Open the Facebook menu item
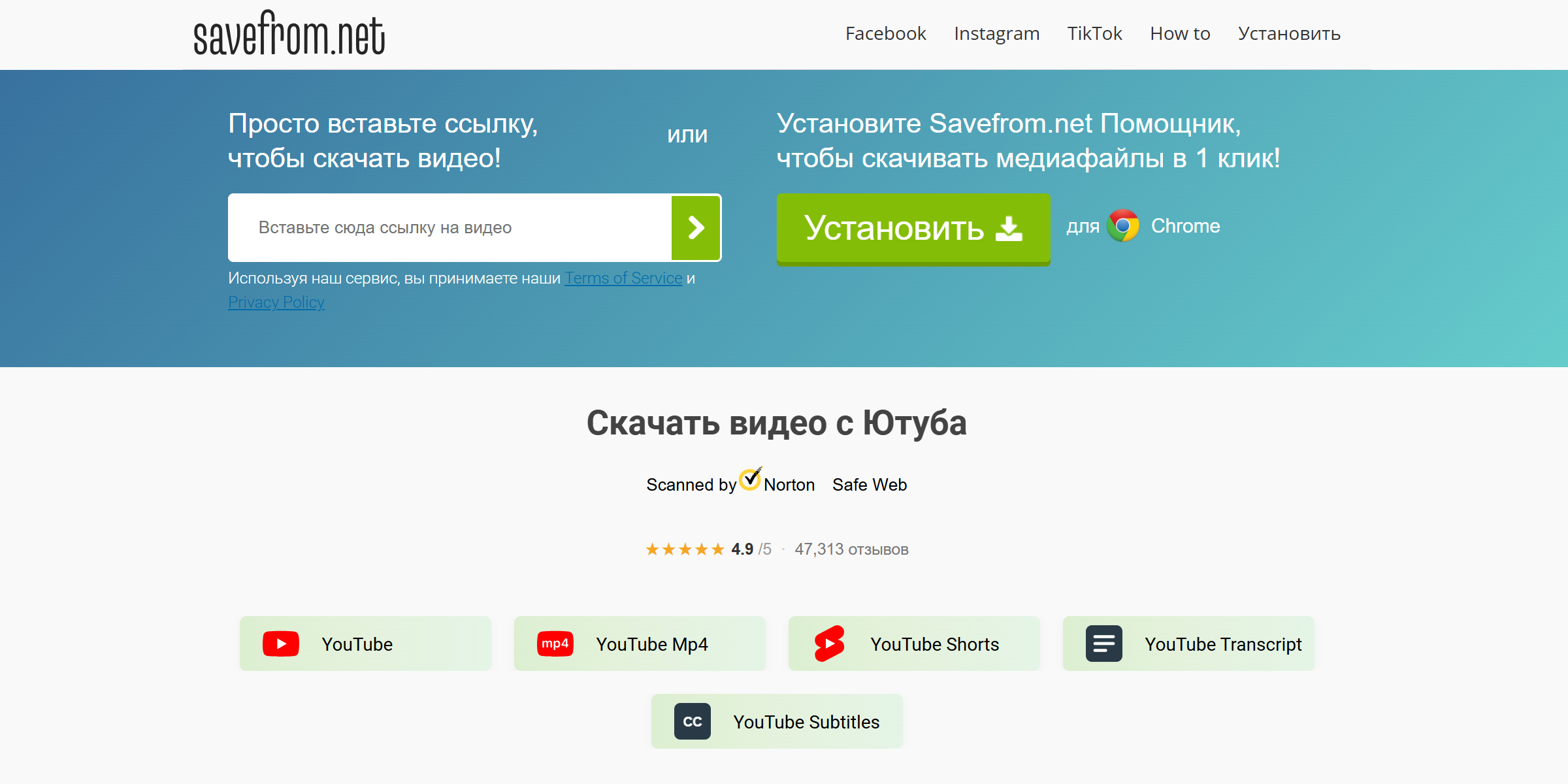 (x=885, y=33)
